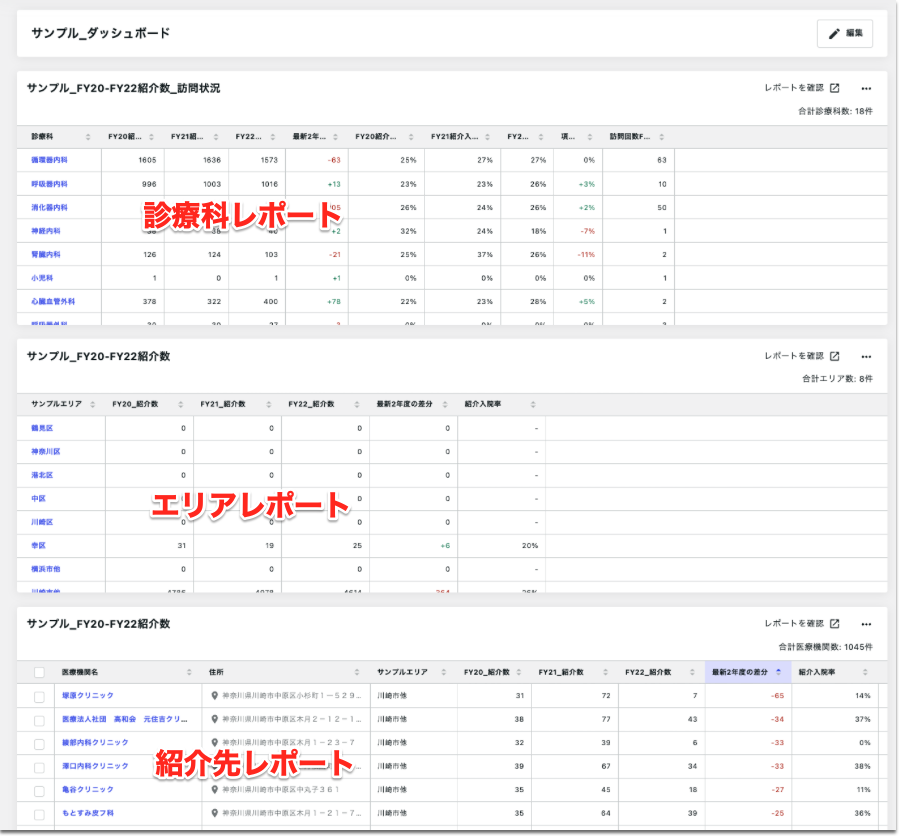Click the 合計医療機関数: 1045件 total text
The width and height of the screenshot is (900, 836).
825,647
